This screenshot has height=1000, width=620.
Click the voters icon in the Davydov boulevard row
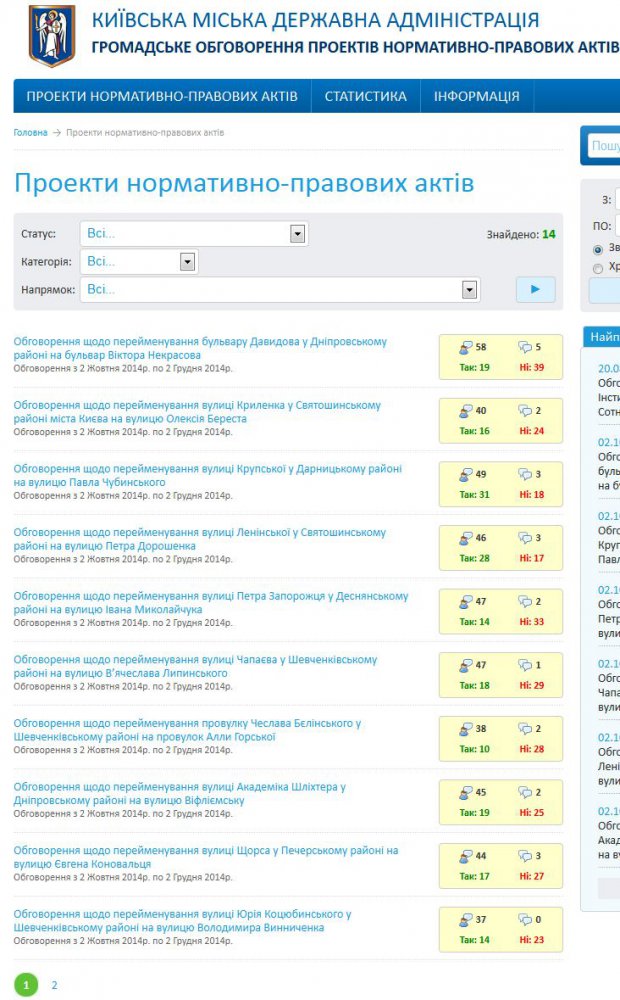pos(465,347)
